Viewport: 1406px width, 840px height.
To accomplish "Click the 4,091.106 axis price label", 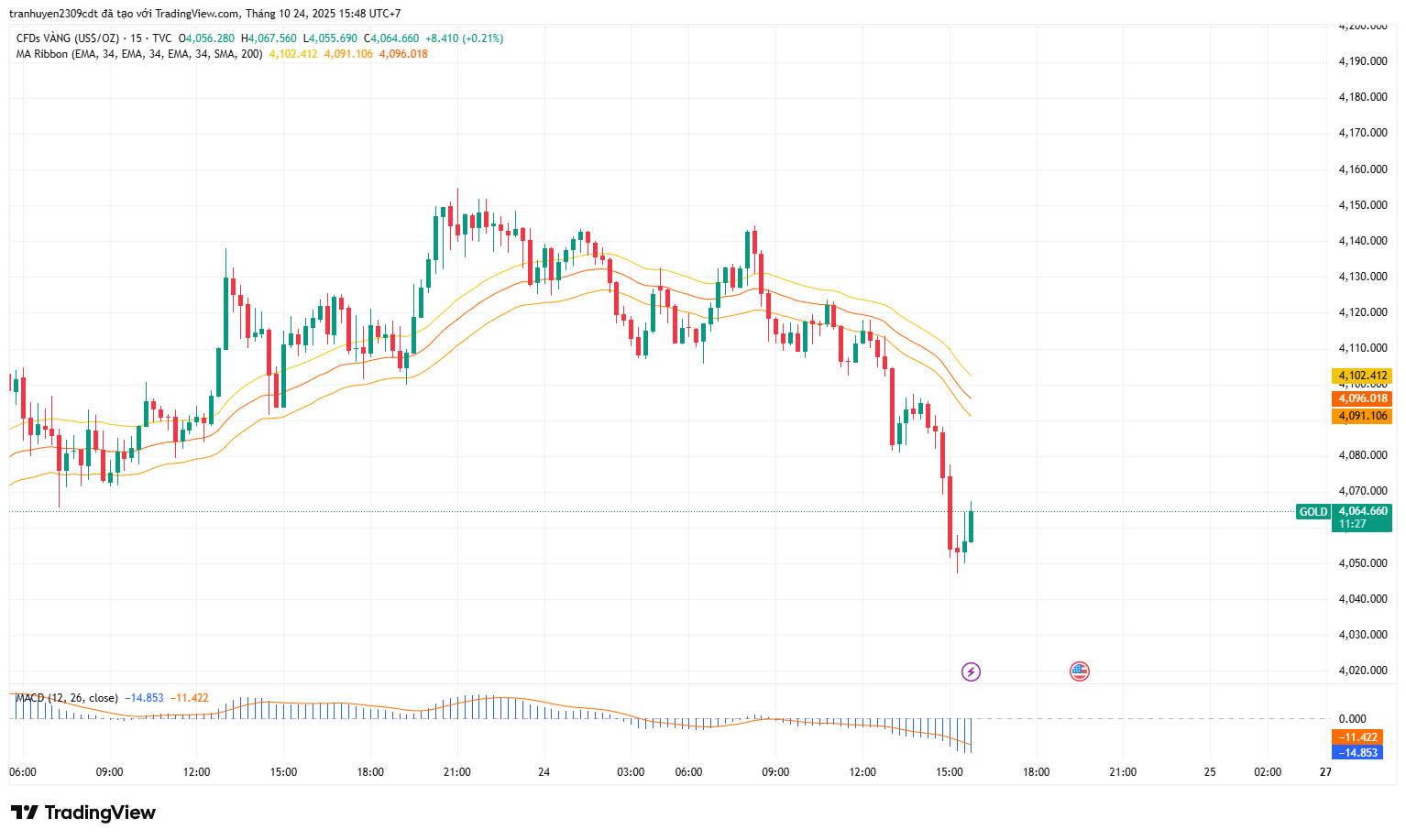I will tap(1362, 416).
